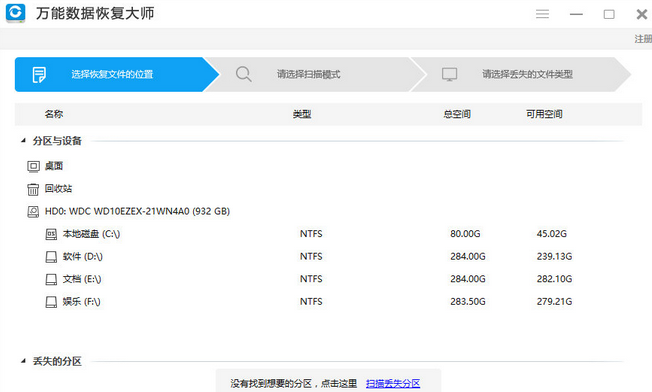Sort by the 总空间 column header
Viewport: 652px width, 392px height.
[457, 114]
